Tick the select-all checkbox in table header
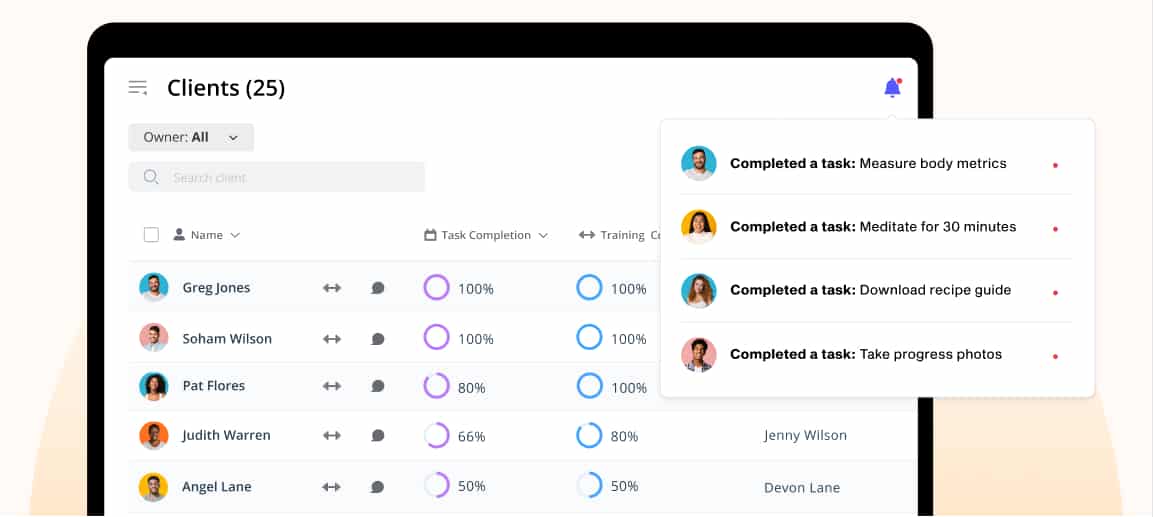The height and width of the screenshot is (517, 1153). (151, 235)
